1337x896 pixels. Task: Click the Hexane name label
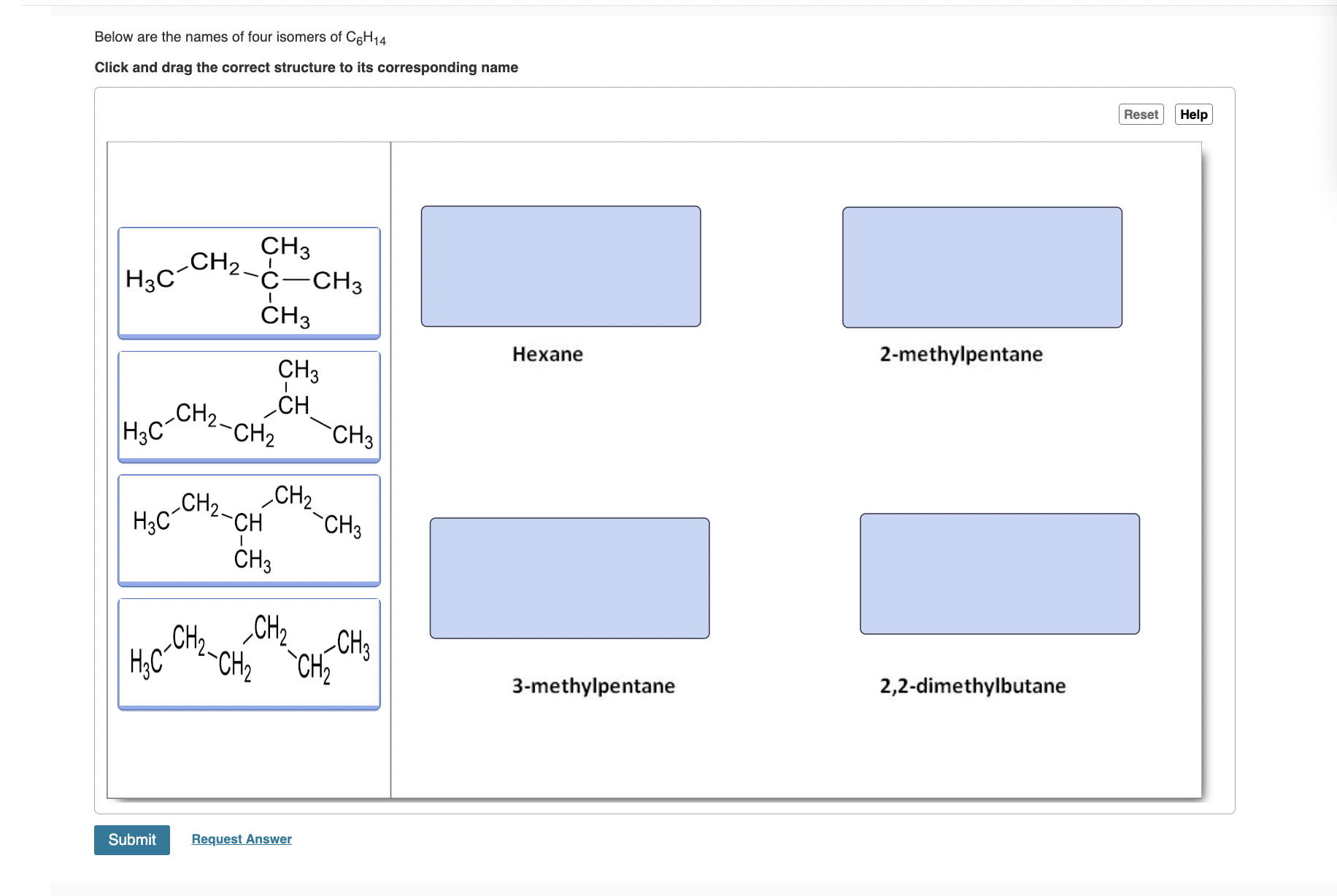point(548,354)
